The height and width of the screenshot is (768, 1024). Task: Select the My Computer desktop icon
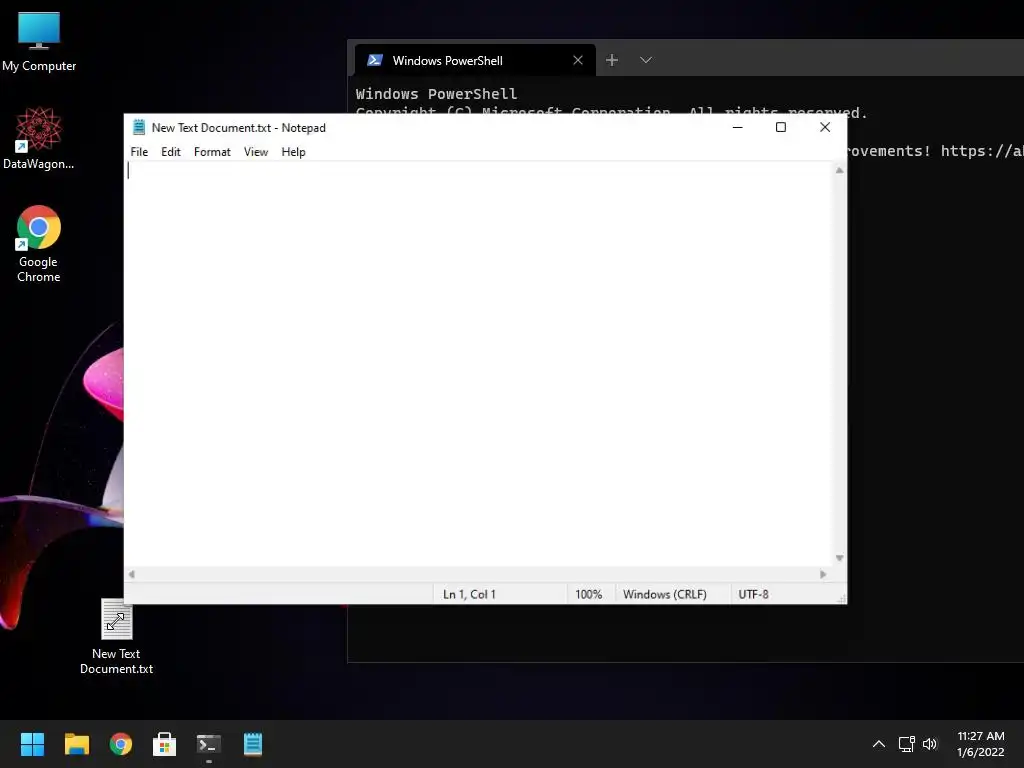click(39, 42)
